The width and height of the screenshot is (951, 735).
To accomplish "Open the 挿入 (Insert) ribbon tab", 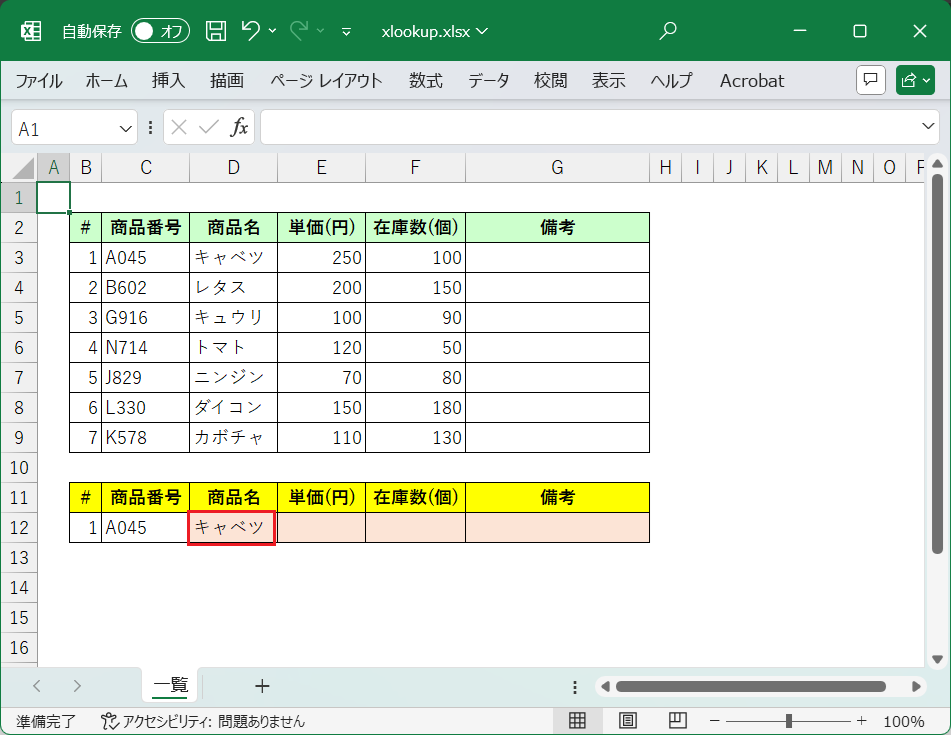I will tap(168, 81).
